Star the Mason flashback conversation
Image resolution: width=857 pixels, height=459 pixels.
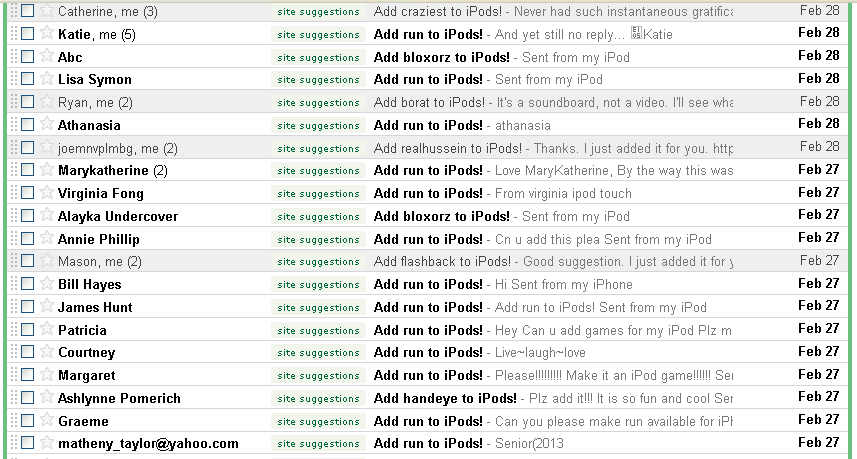tap(47, 261)
